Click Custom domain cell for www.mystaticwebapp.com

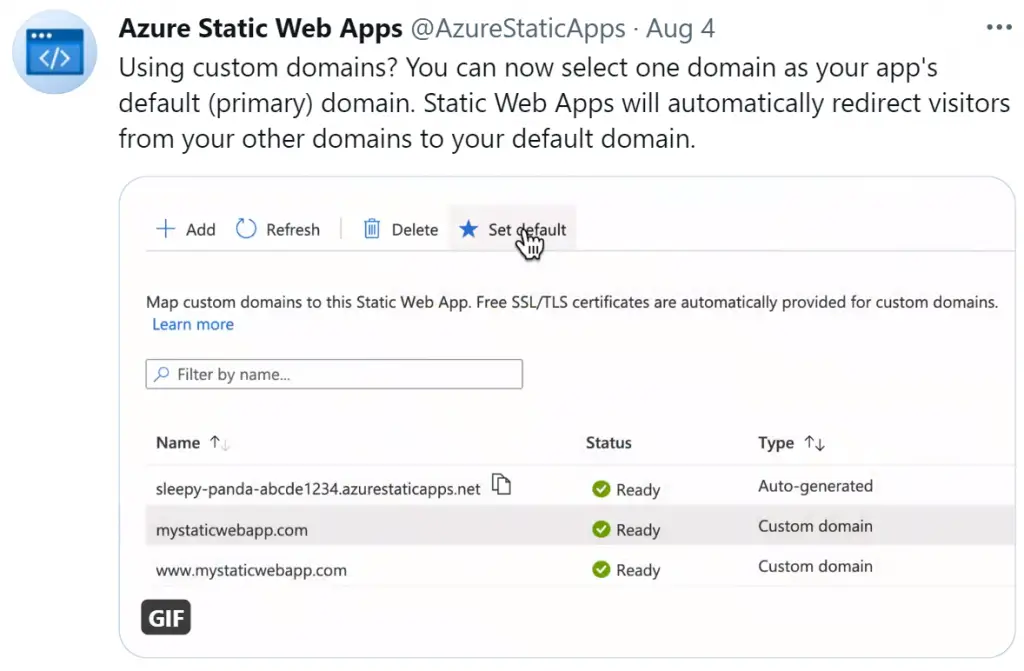pyautogui.click(x=815, y=566)
